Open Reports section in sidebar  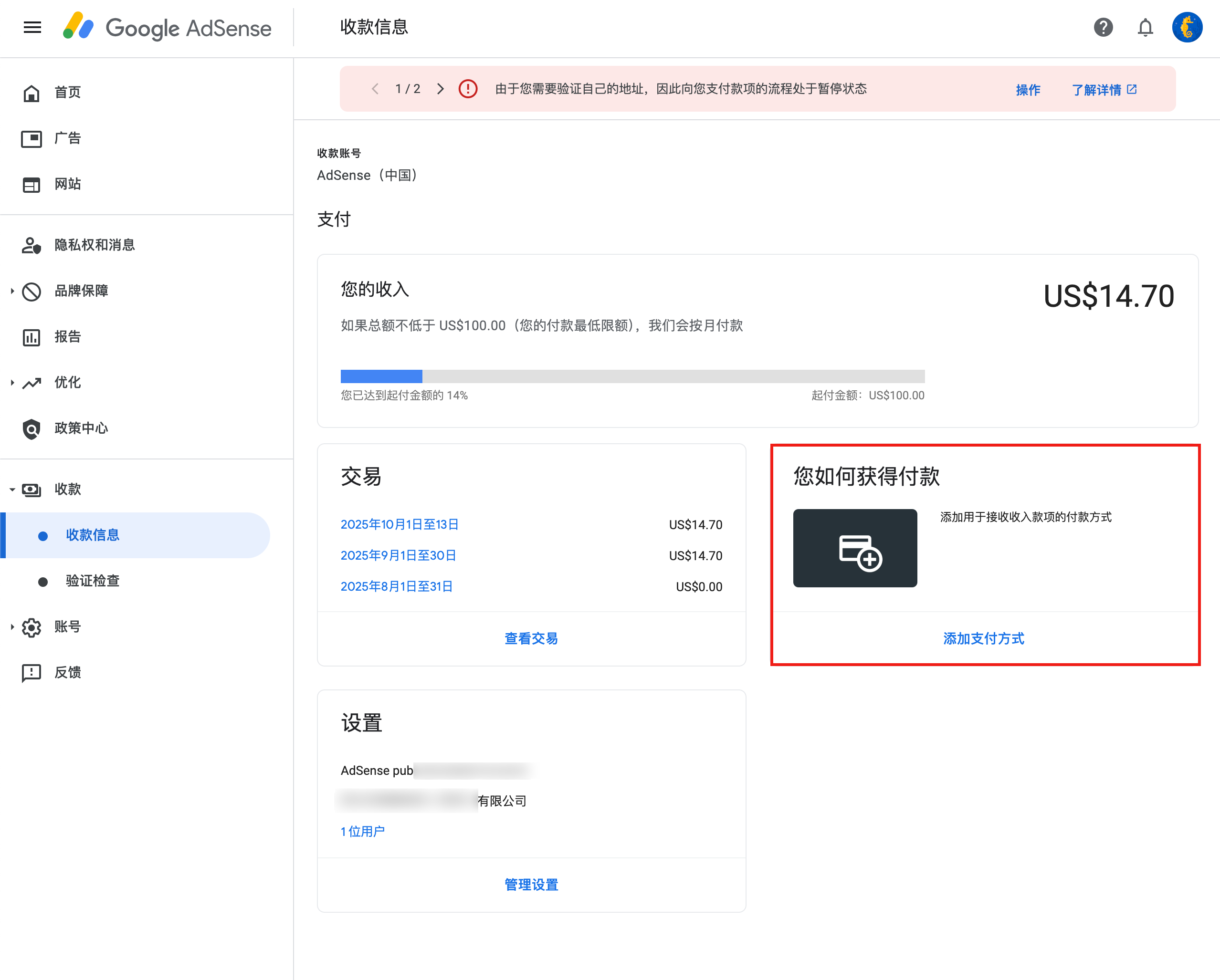tap(67, 336)
